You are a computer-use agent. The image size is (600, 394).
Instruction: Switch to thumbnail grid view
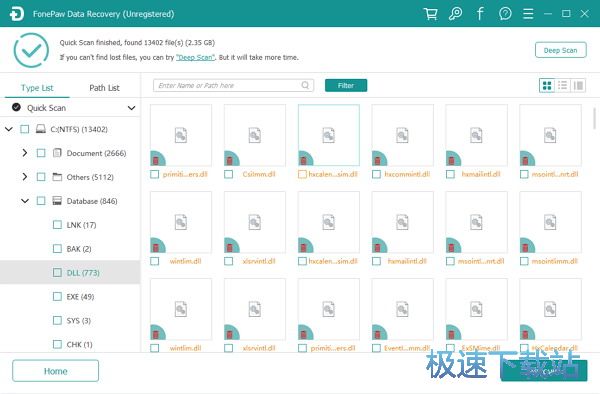coord(547,86)
